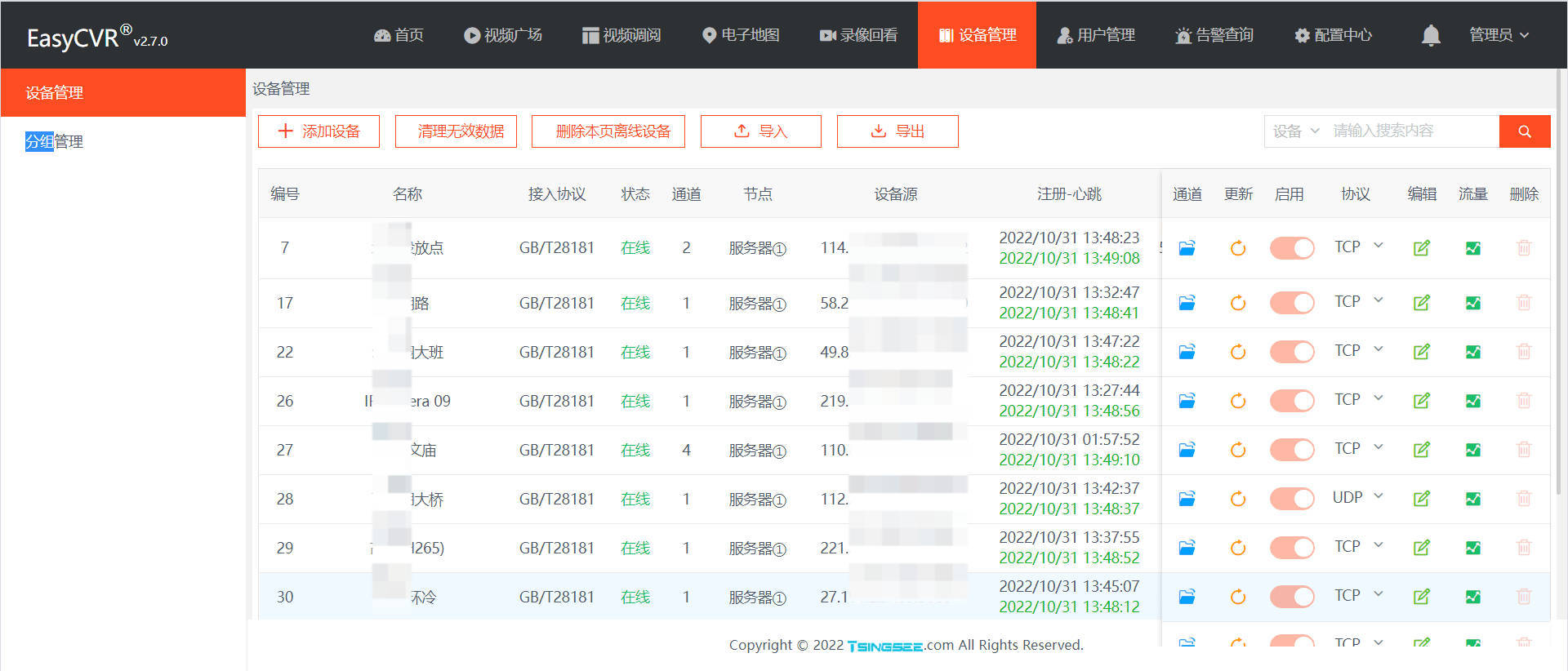Open the 电子地图 tab
This screenshot has width=1568, height=671.
[x=741, y=35]
